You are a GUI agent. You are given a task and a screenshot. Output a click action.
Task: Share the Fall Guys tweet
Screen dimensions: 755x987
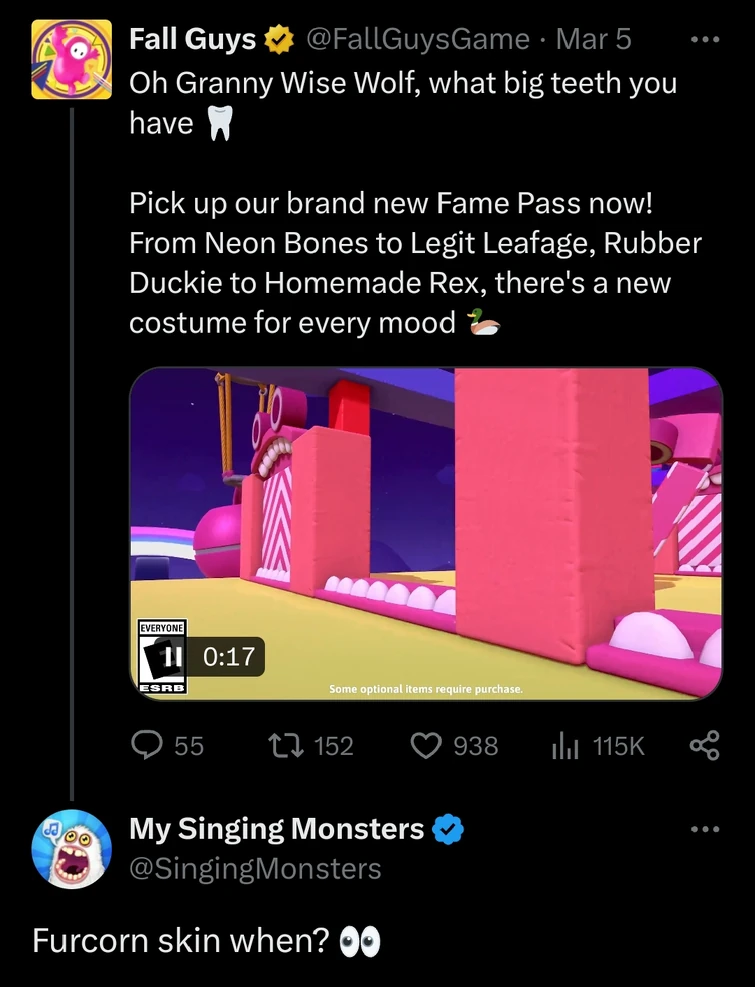point(705,745)
